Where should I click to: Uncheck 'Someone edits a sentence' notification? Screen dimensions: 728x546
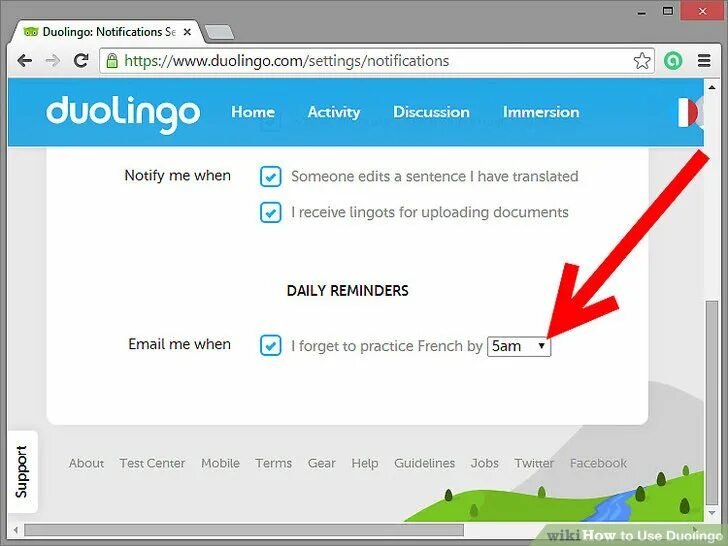coord(271,176)
